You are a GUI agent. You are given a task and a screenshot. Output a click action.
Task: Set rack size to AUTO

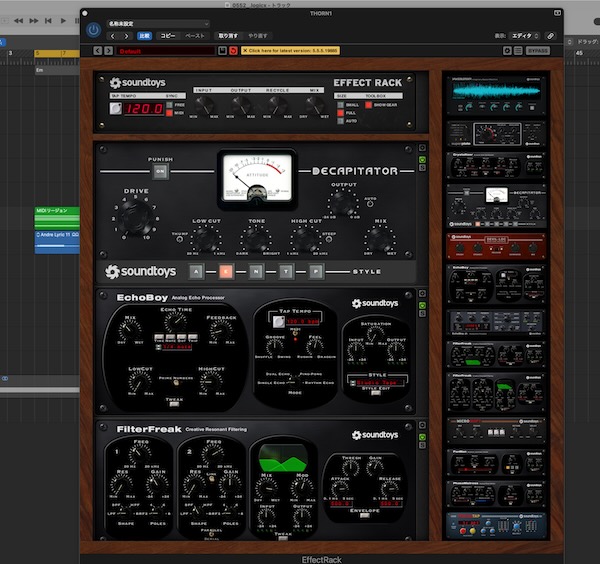click(x=340, y=121)
